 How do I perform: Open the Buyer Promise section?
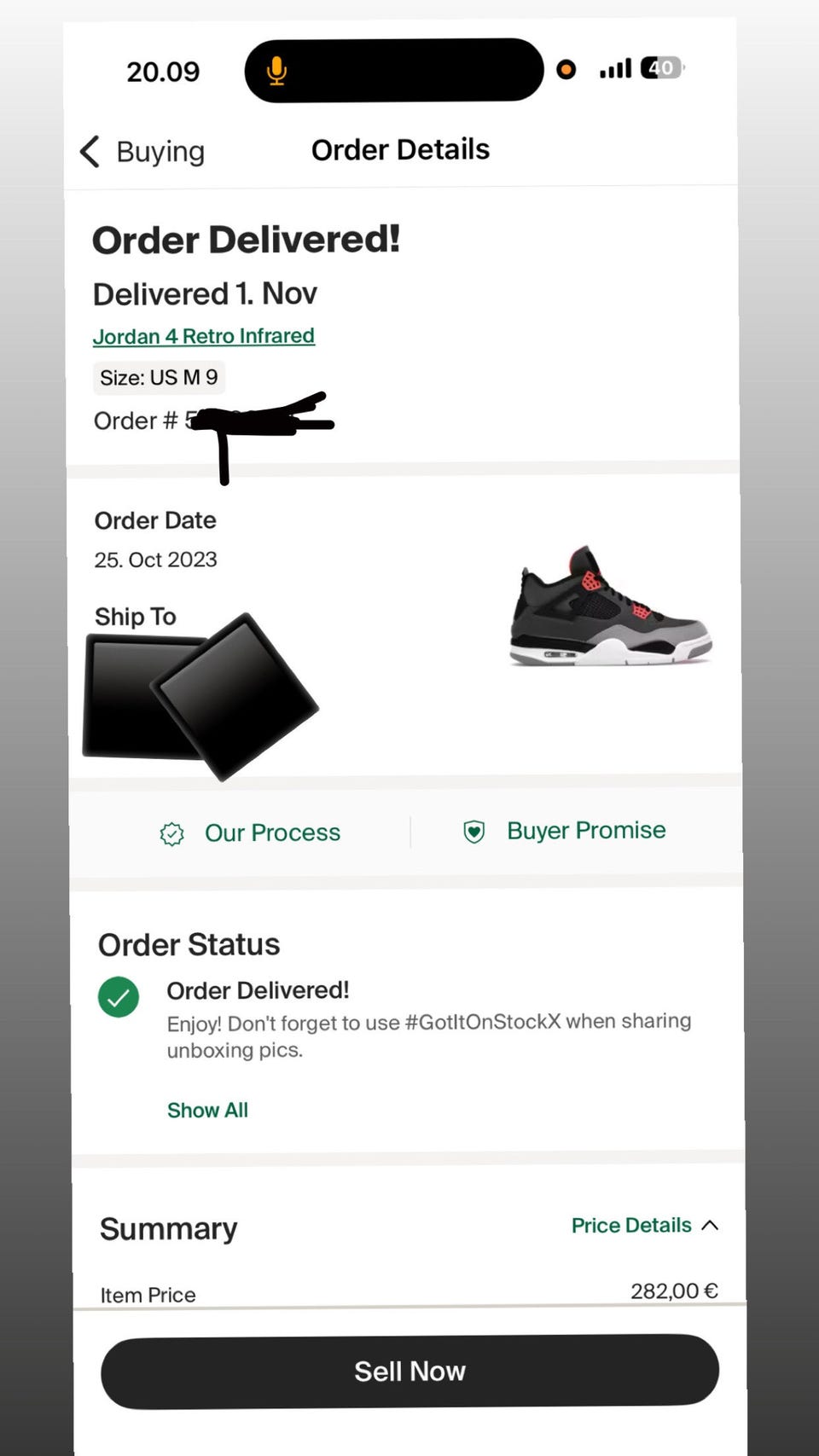(586, 830)
